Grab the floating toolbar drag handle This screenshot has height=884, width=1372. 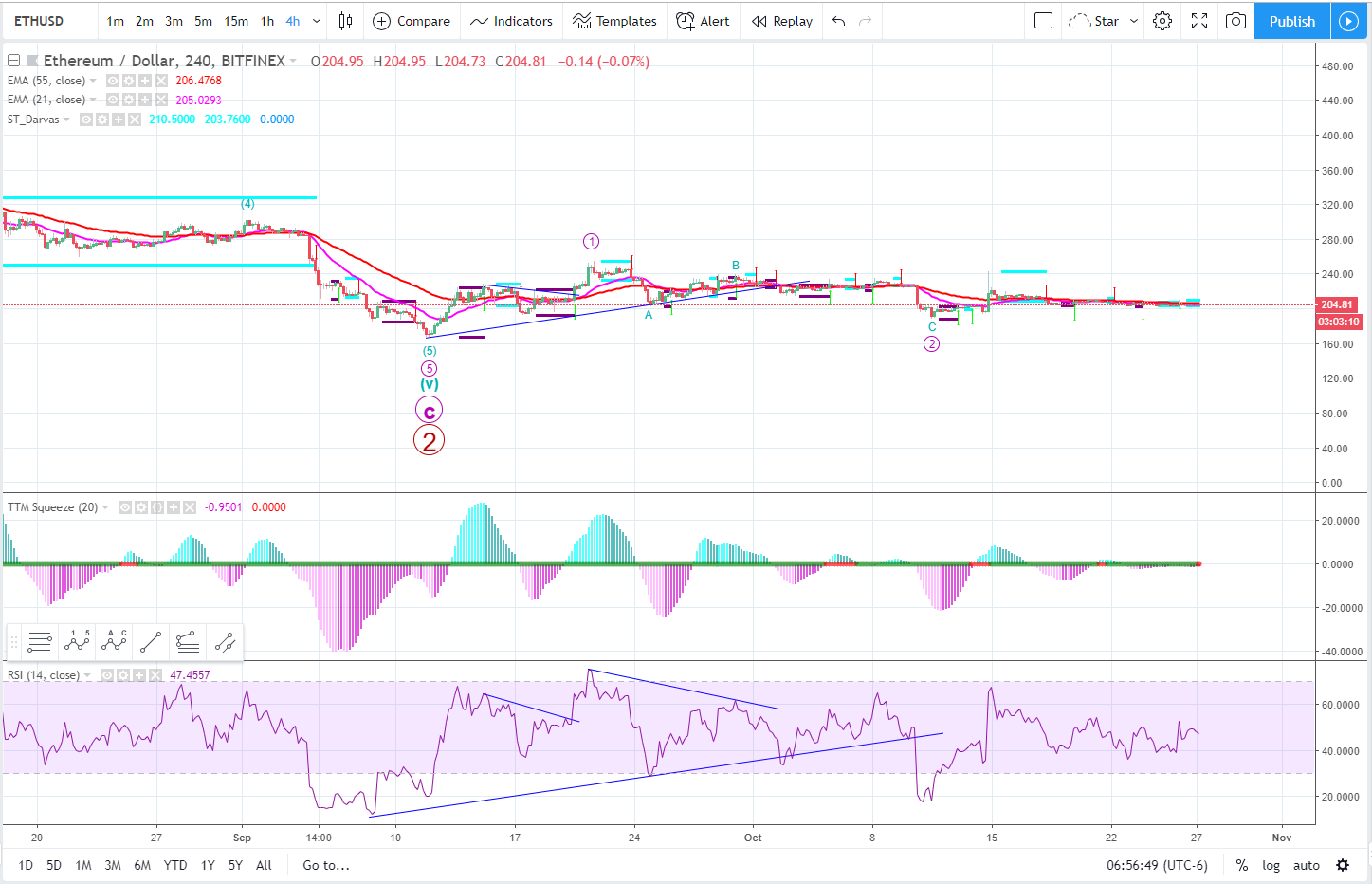tap(14, 642)
